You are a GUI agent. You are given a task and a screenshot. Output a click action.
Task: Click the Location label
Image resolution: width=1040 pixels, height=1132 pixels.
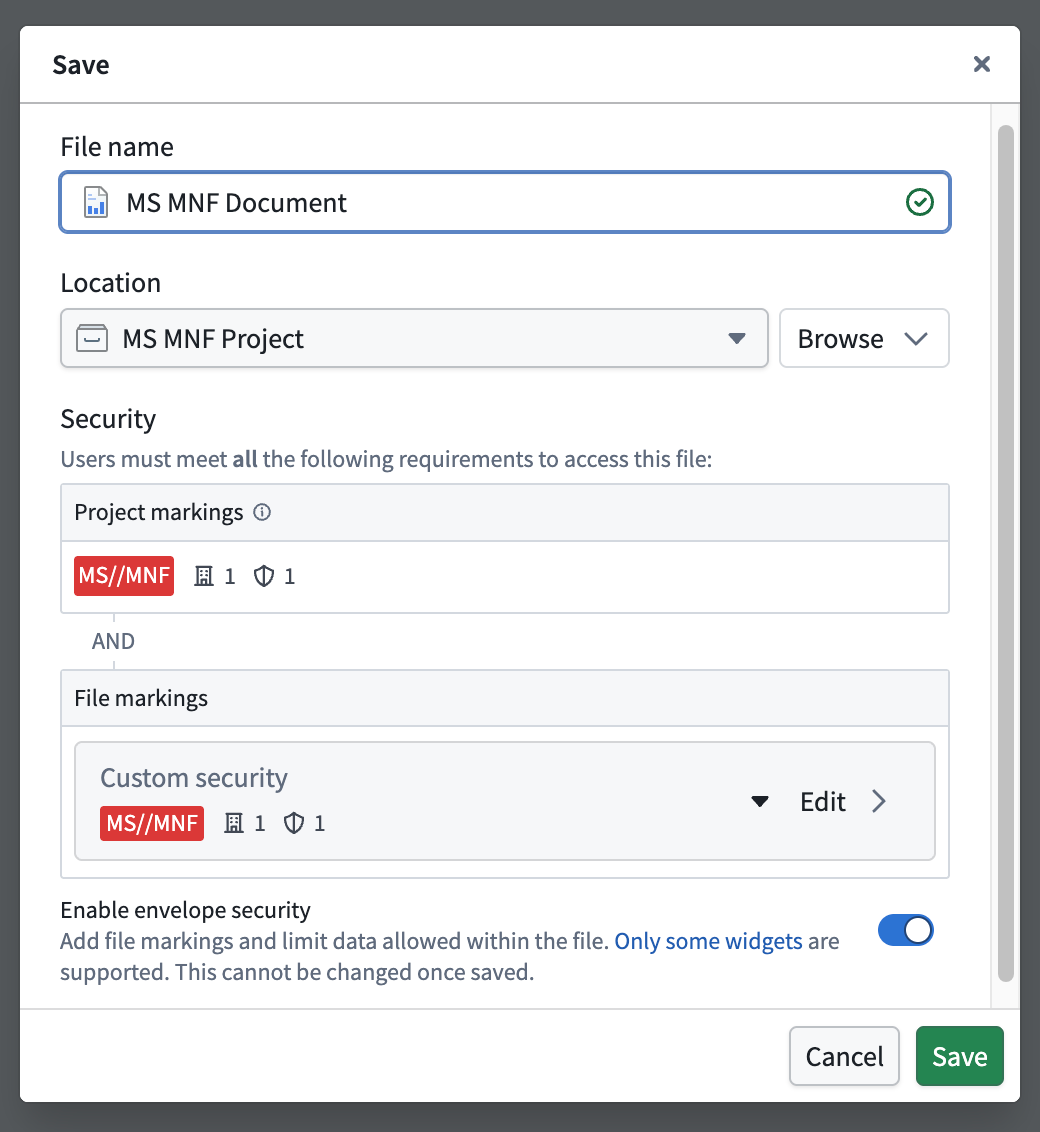tap(110, 283)
